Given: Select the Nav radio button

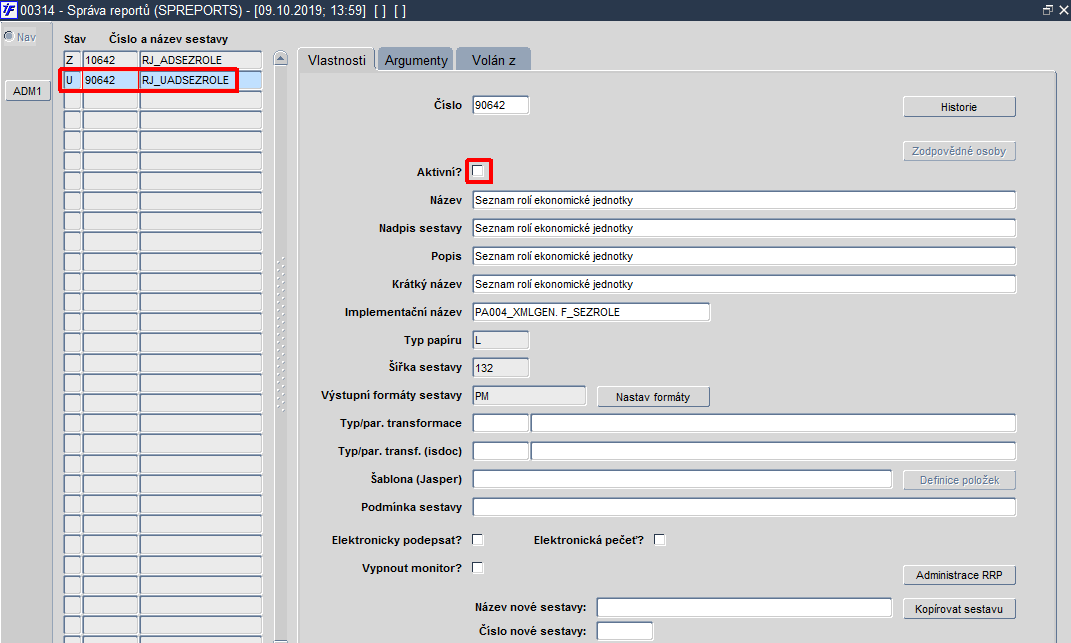Looking at the screenshot, I should point(9,36).
